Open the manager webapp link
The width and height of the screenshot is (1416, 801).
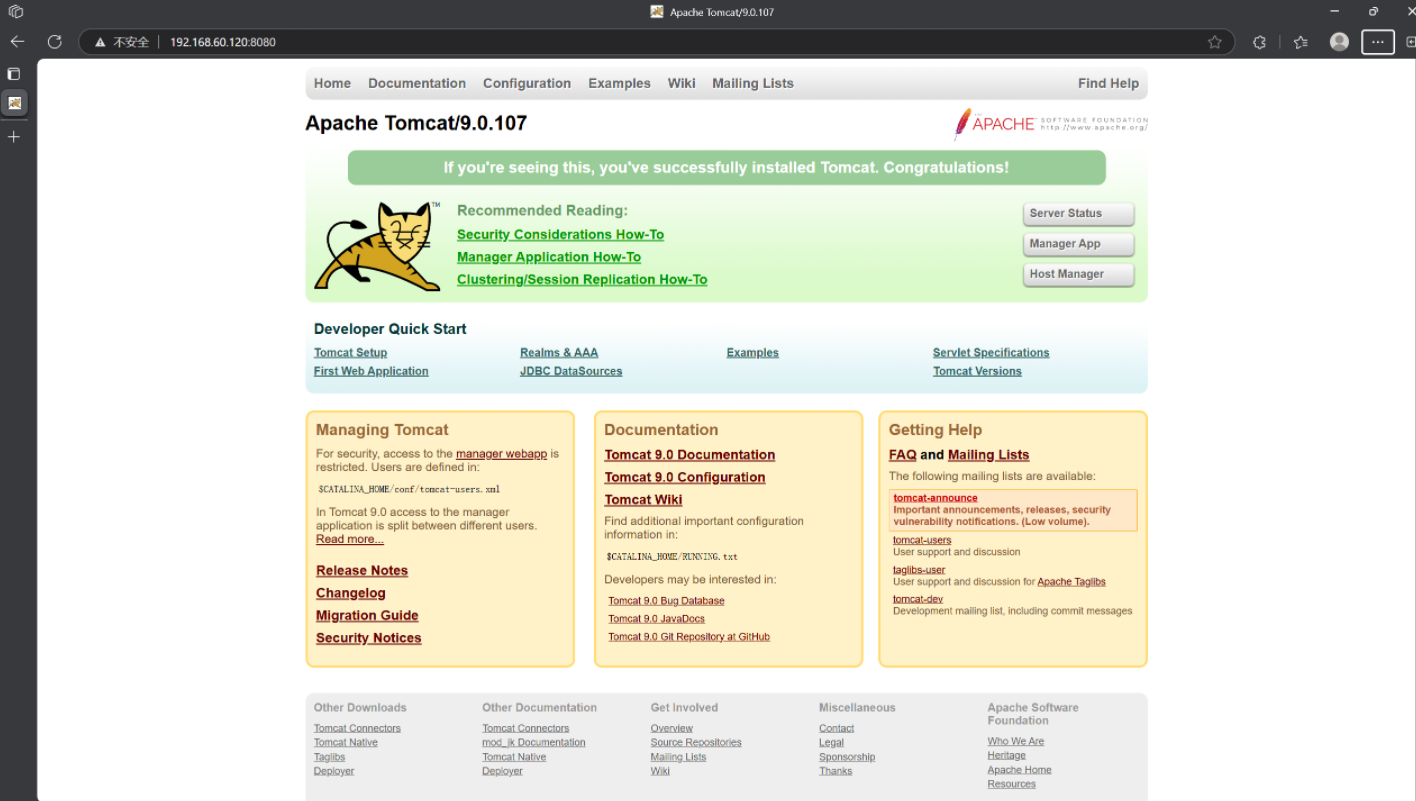(501, 454)
